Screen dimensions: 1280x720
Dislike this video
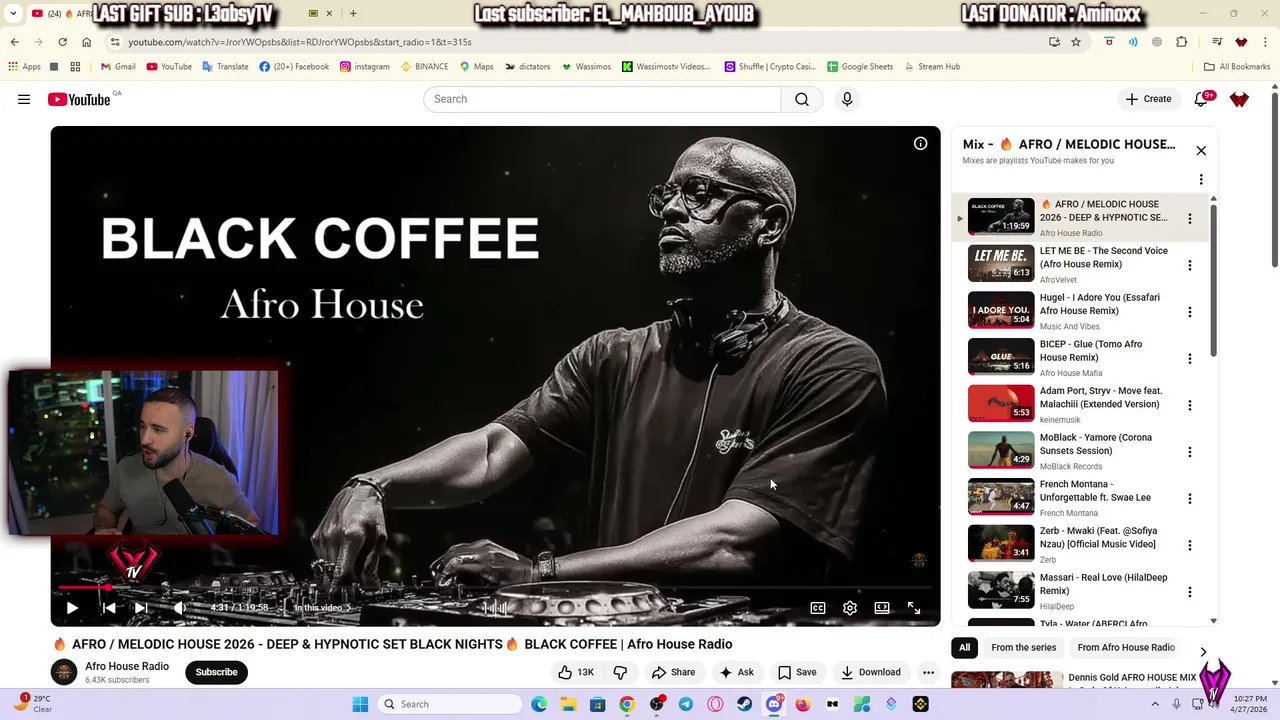(620, 672)
